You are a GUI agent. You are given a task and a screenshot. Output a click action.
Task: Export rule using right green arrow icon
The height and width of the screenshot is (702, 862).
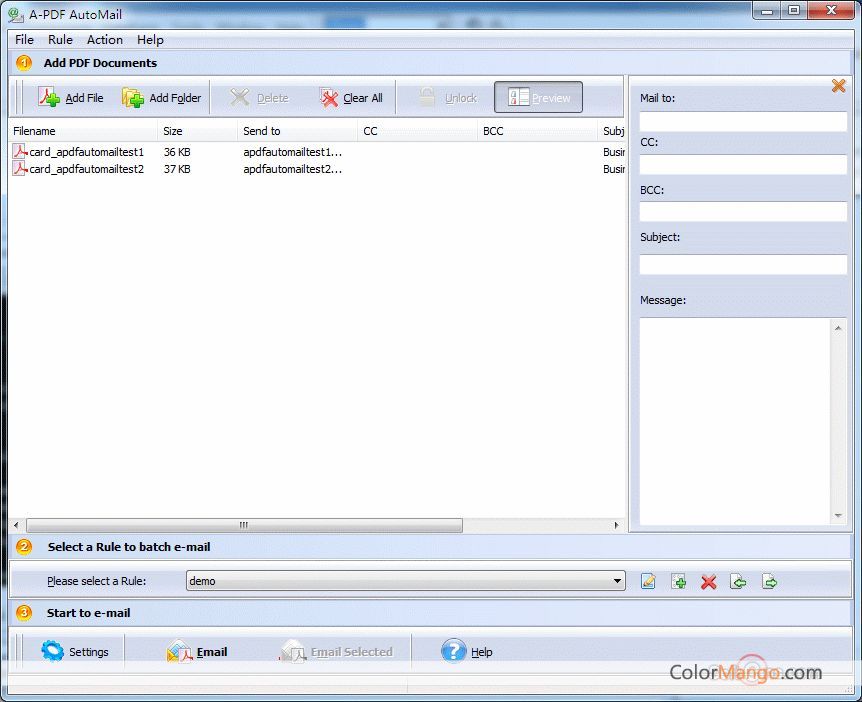click(x=769, y=581)
